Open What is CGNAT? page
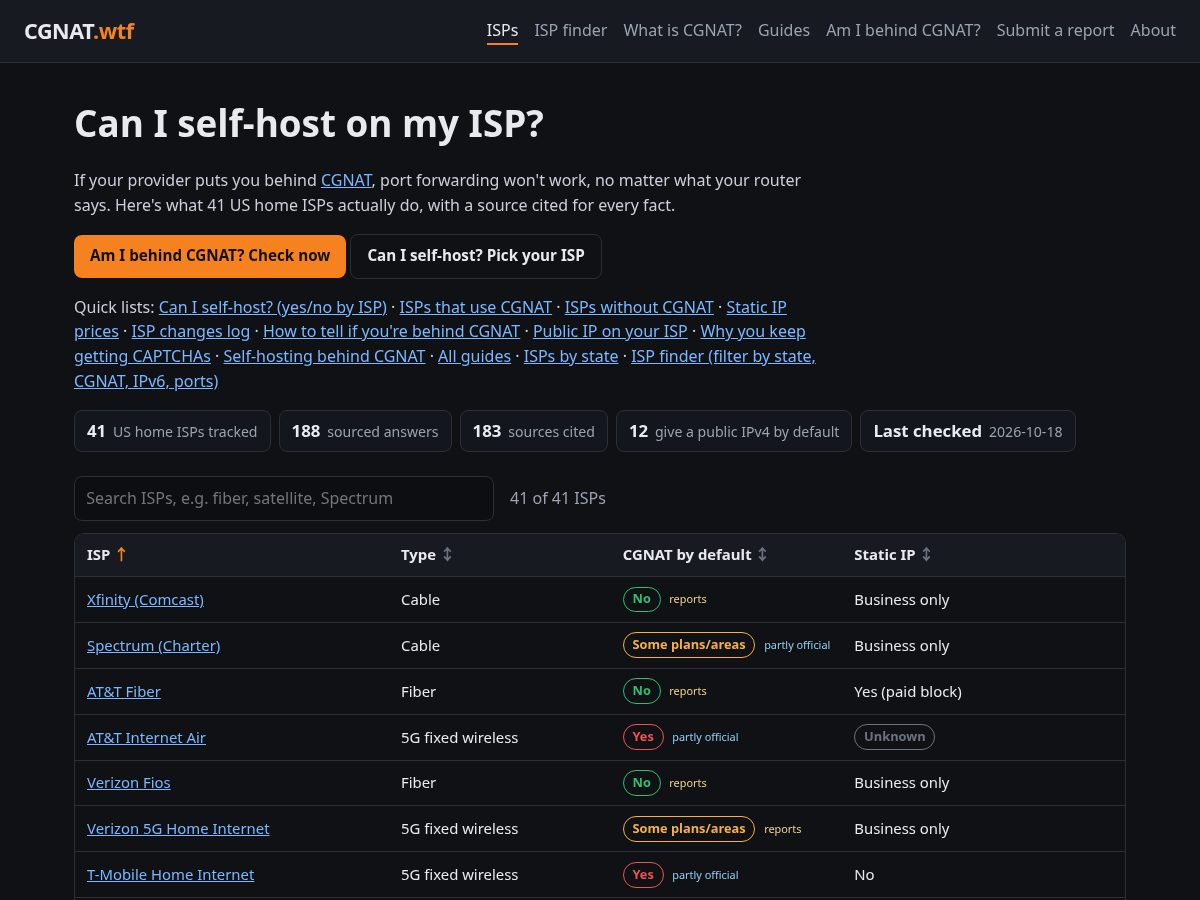This screenshot has height=900, width=1200. [683, 30]
